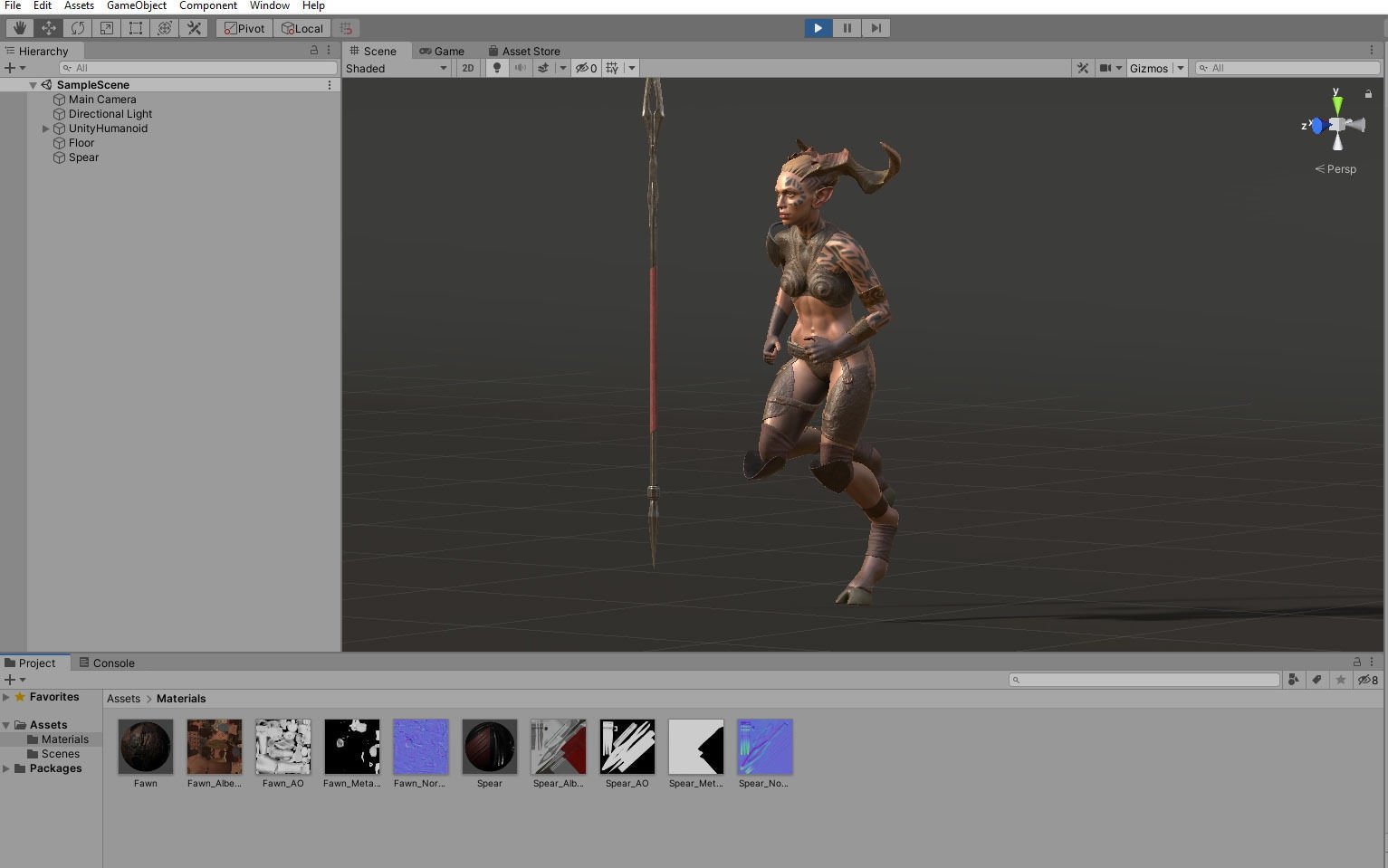Click the Scene orientation gizmo's green Y axis cone
The width and height of the screenshot is (1388, 868).
point(1337,104)
